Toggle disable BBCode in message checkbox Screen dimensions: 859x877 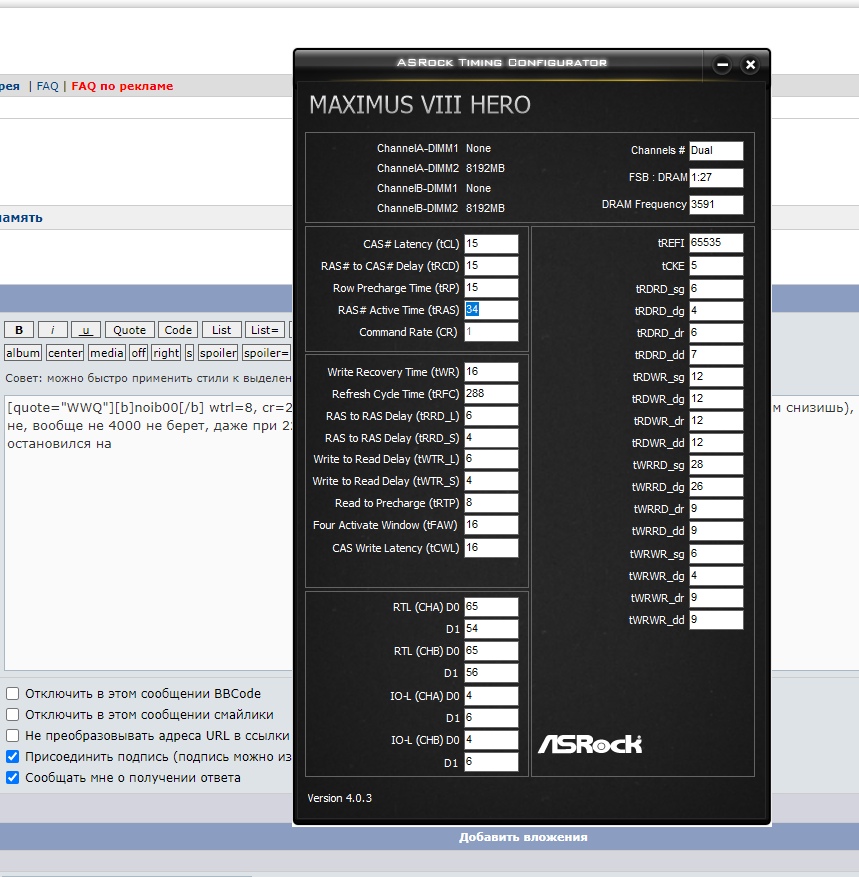(x=12, y=694)
